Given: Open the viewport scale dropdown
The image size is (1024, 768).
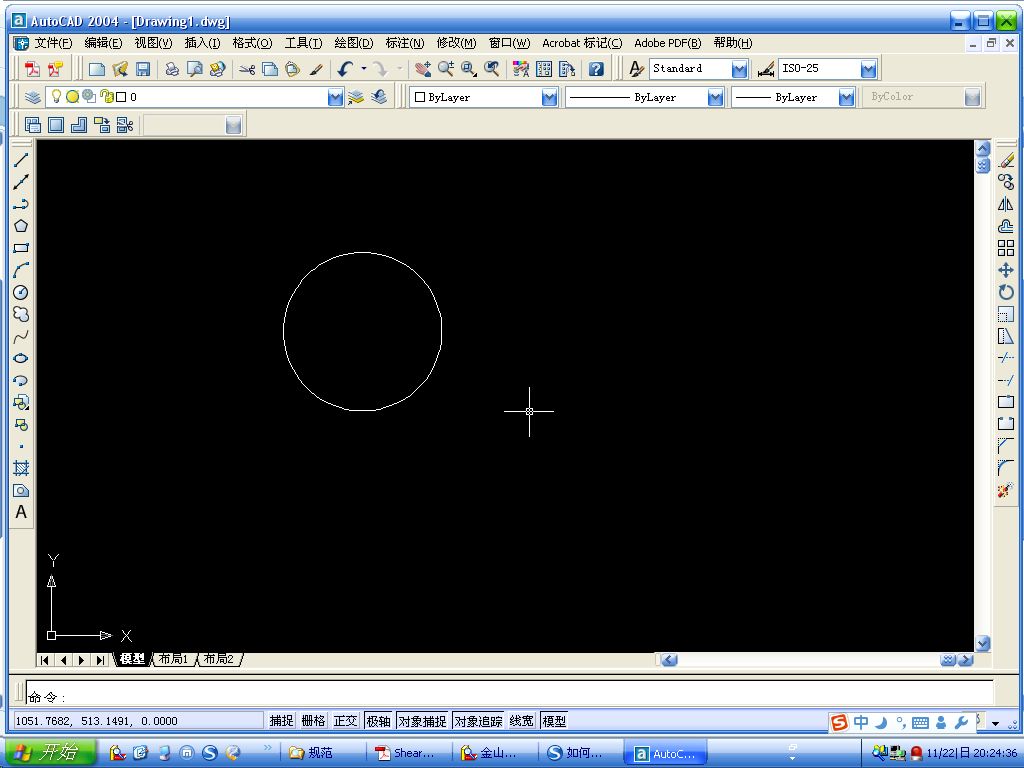Looking at the screenshot, I should [233, 125].
